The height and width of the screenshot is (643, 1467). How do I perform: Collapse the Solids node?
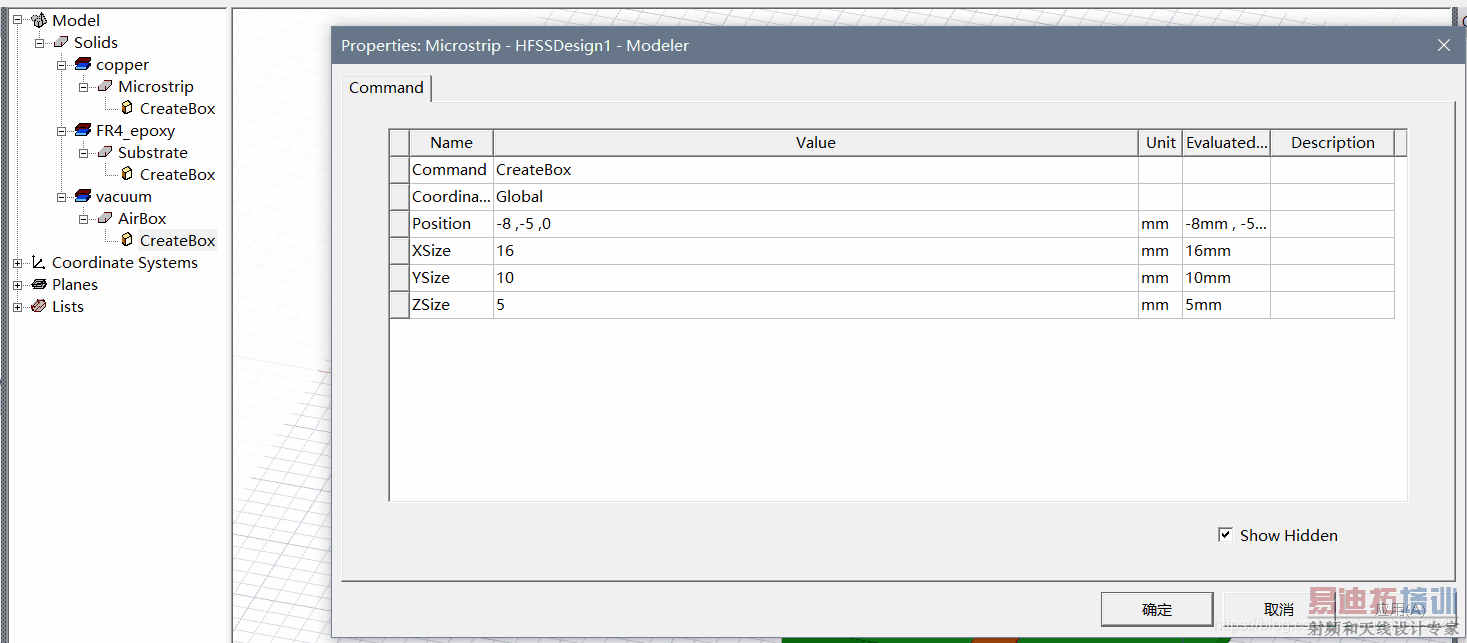coord(39,42)
